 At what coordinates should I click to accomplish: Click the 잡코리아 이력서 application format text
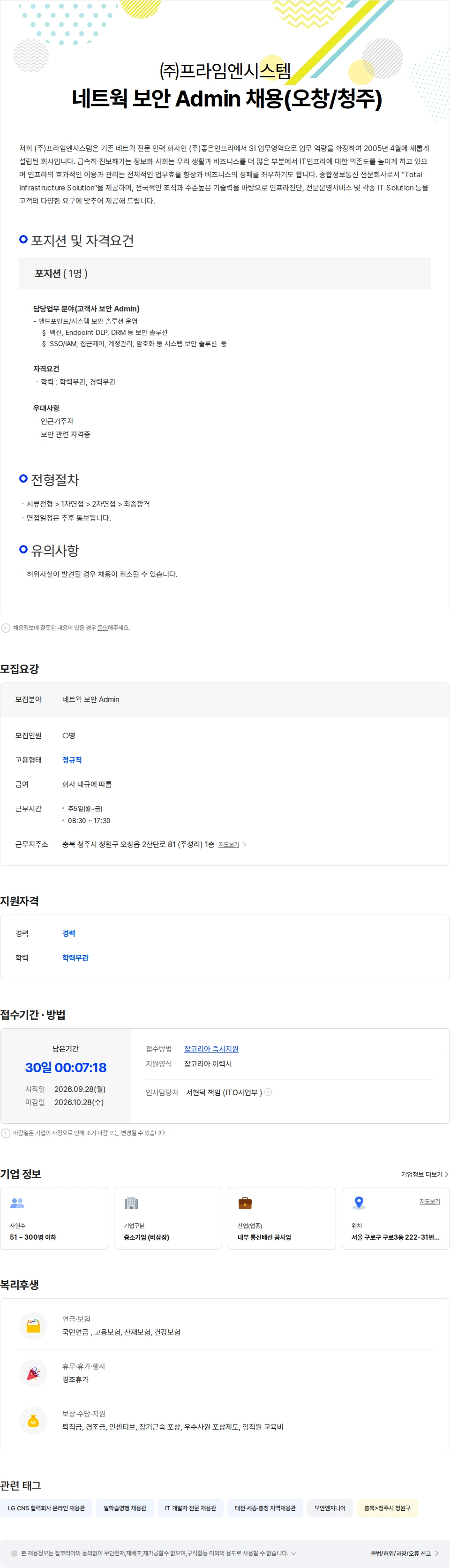pos(208,1063)
